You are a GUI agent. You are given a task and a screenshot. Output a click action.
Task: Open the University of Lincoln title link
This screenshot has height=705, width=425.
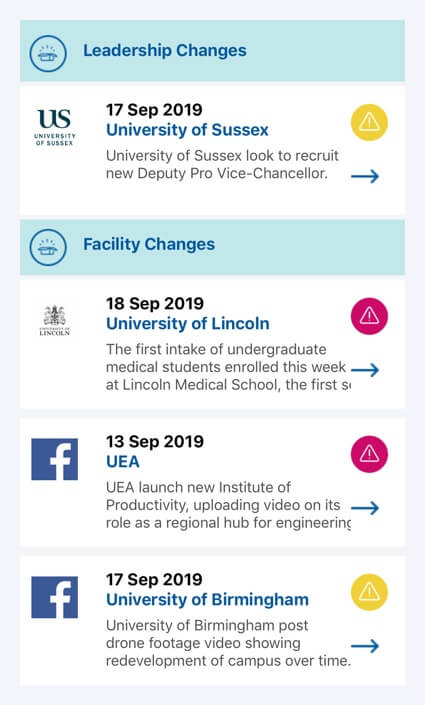click(x=188, y=324)
